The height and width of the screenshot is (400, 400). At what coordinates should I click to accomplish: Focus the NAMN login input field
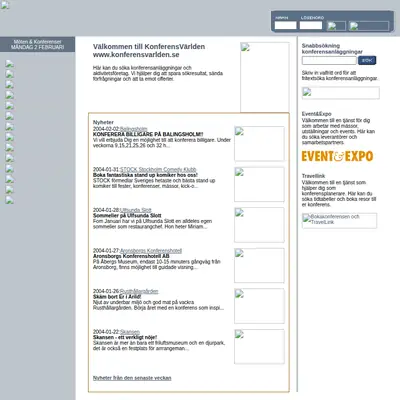pos(285,25)
